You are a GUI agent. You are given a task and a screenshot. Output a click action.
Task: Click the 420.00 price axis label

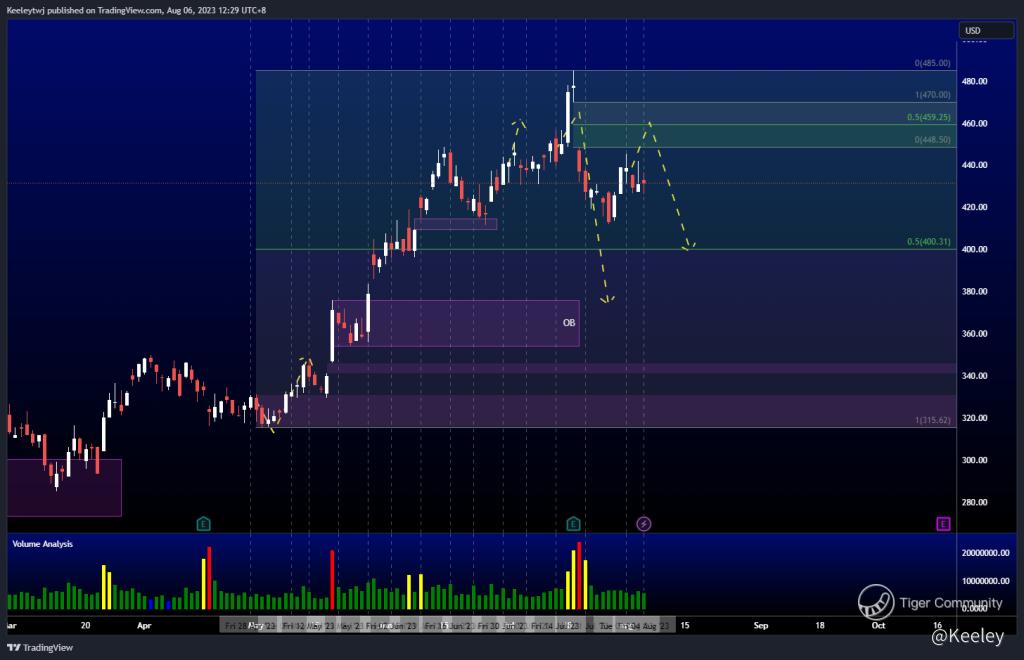[x=974, y=207]
